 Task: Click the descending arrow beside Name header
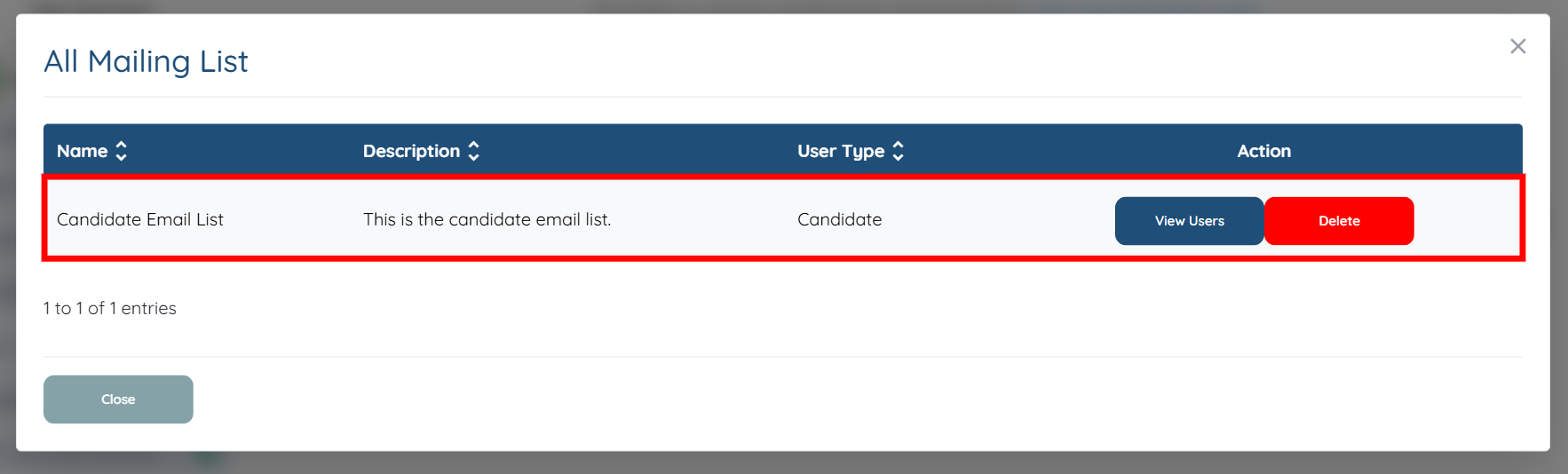[122, 157]
